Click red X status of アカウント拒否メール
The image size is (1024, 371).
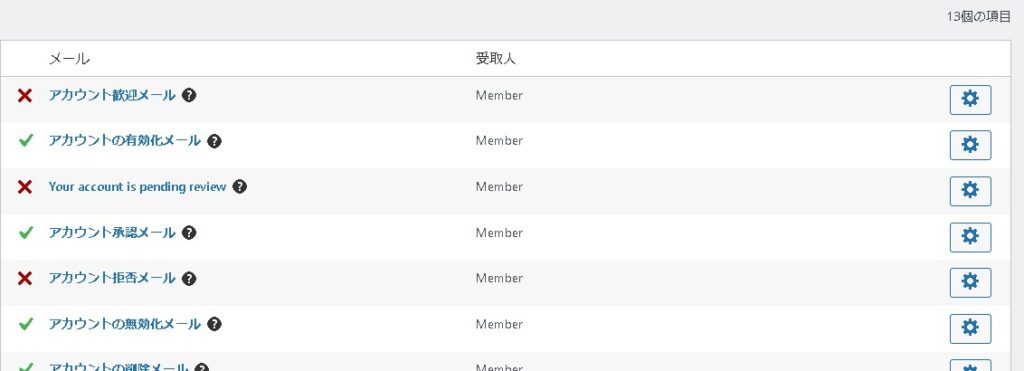point(25,279)
